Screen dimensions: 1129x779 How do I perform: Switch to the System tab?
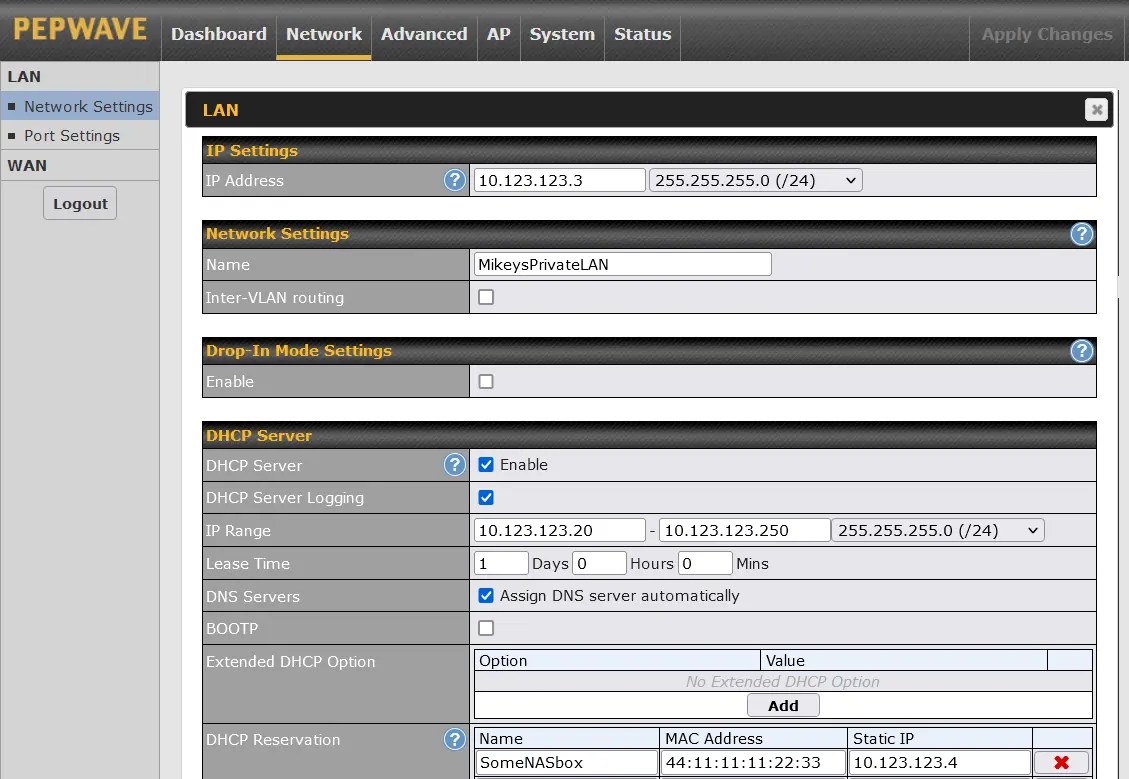click(x=562, y=34)
